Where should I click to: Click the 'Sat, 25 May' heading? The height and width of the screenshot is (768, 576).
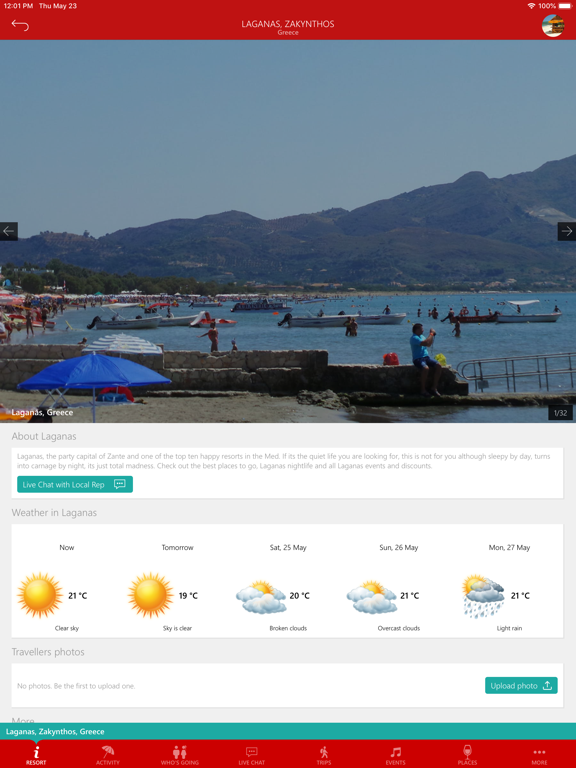[x=288, y=548]
